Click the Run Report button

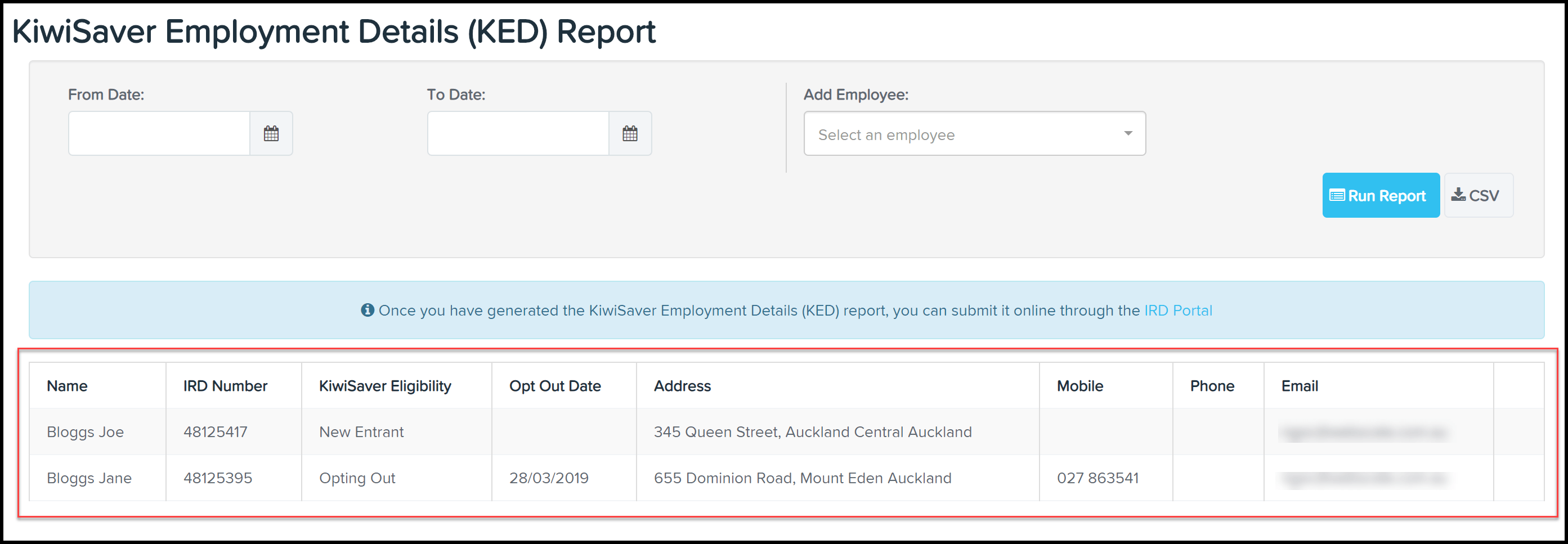tap(1381, 195)
